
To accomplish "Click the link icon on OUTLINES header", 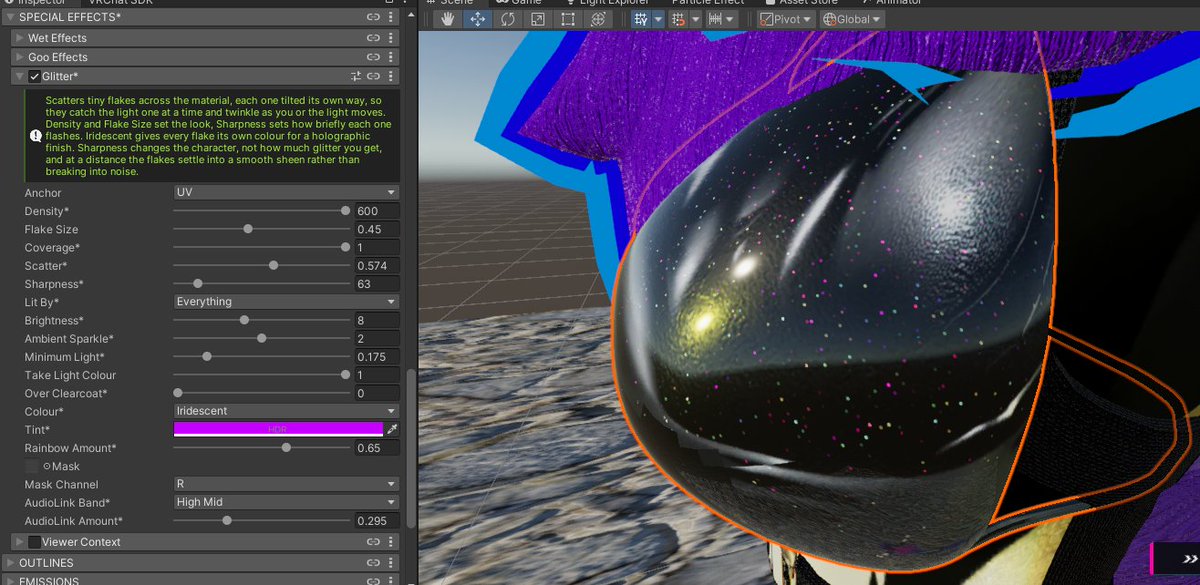I will pyautogui.click(x=373, y=563).
